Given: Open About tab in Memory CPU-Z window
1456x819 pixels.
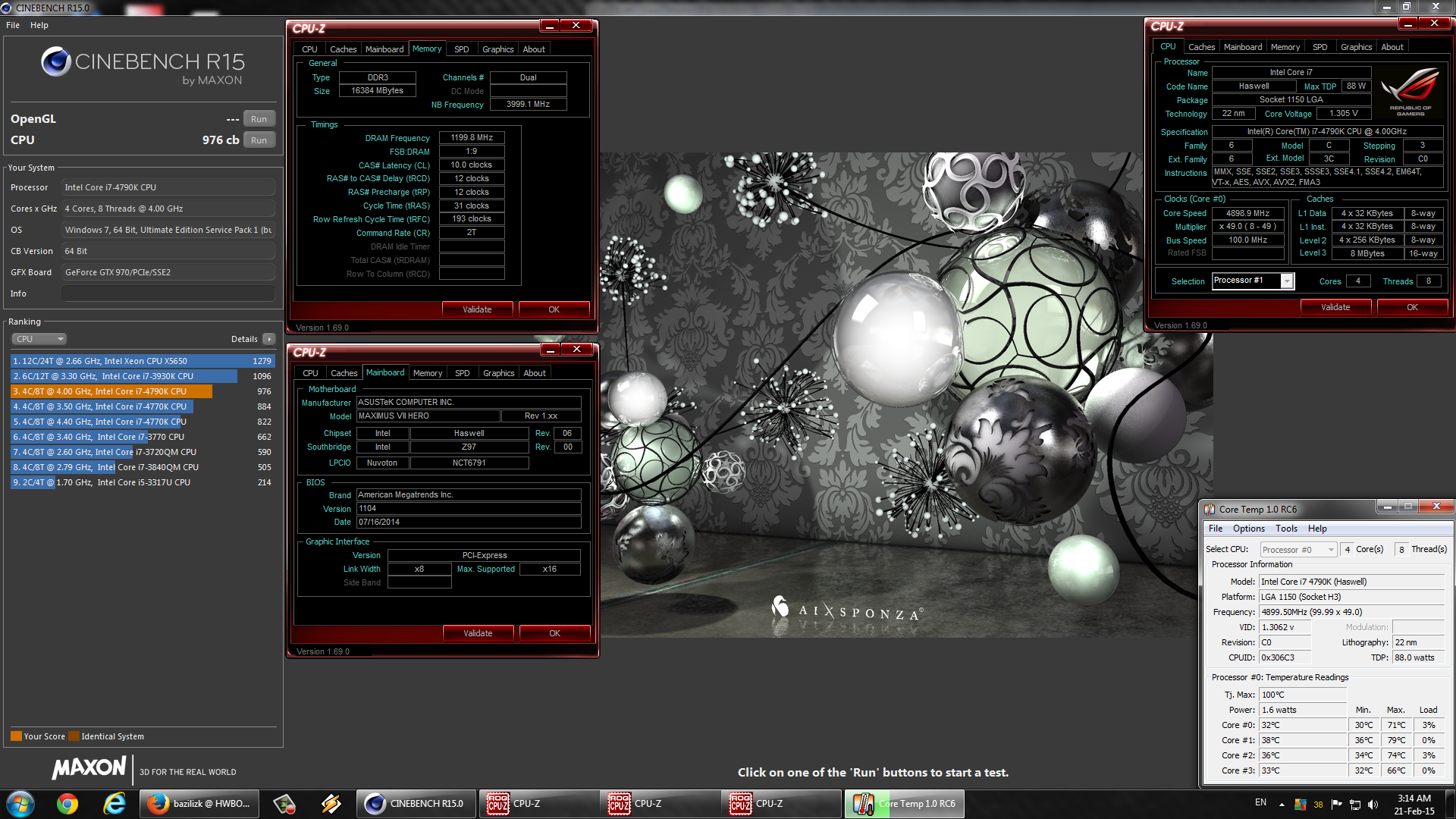Looking at the screenshot, I should pos(534,49).
